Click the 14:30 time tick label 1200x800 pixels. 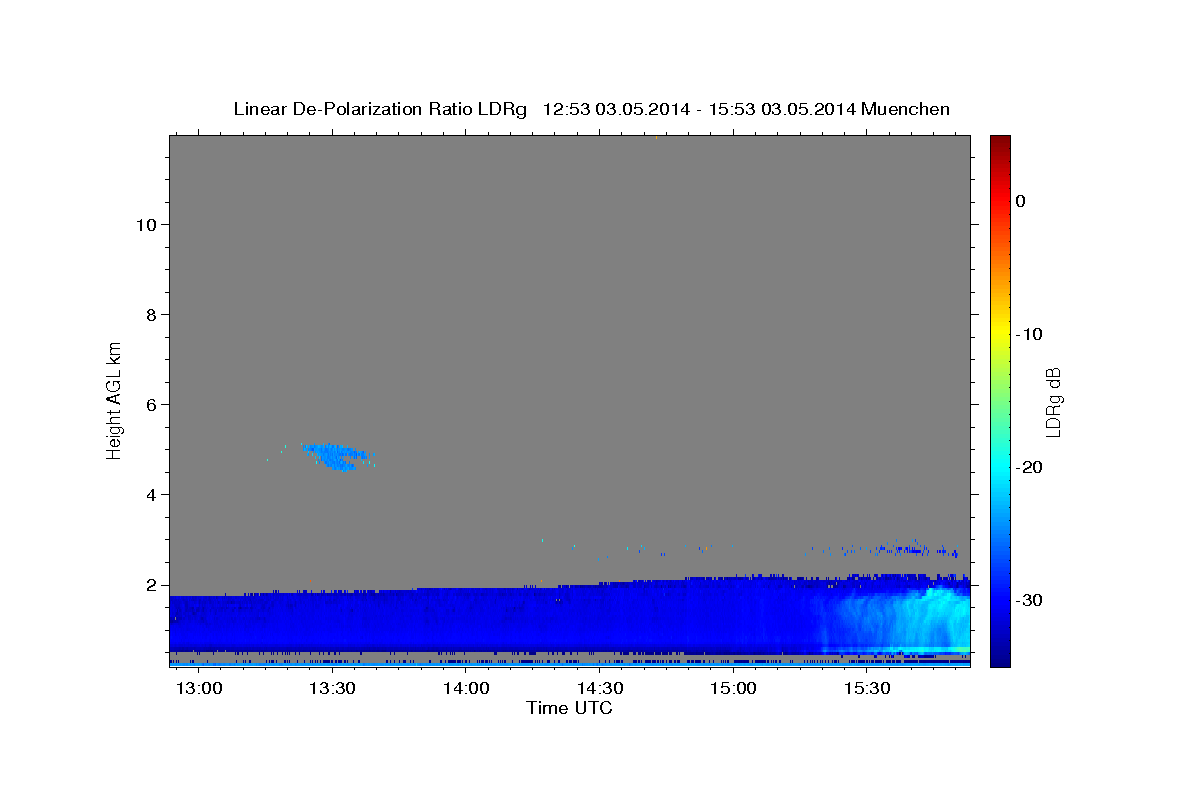tap(600, 688)
